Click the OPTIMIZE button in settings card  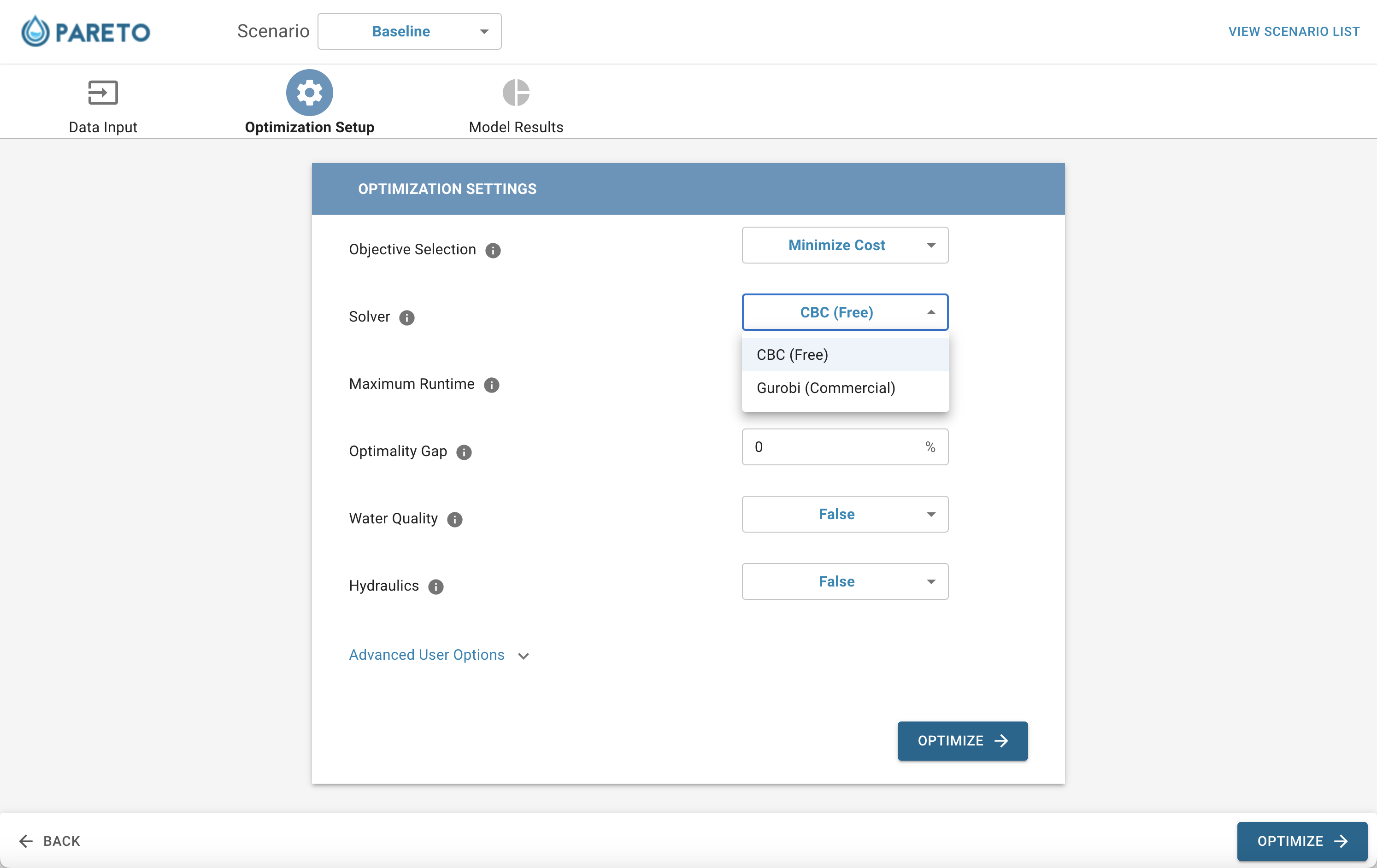pyautogui.click(x=962, y=741)
